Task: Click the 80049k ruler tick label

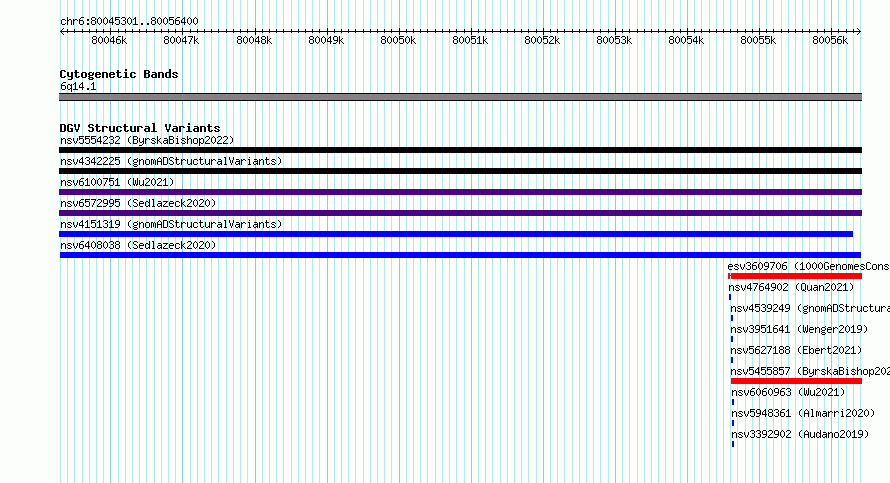Action: point(326,40)
